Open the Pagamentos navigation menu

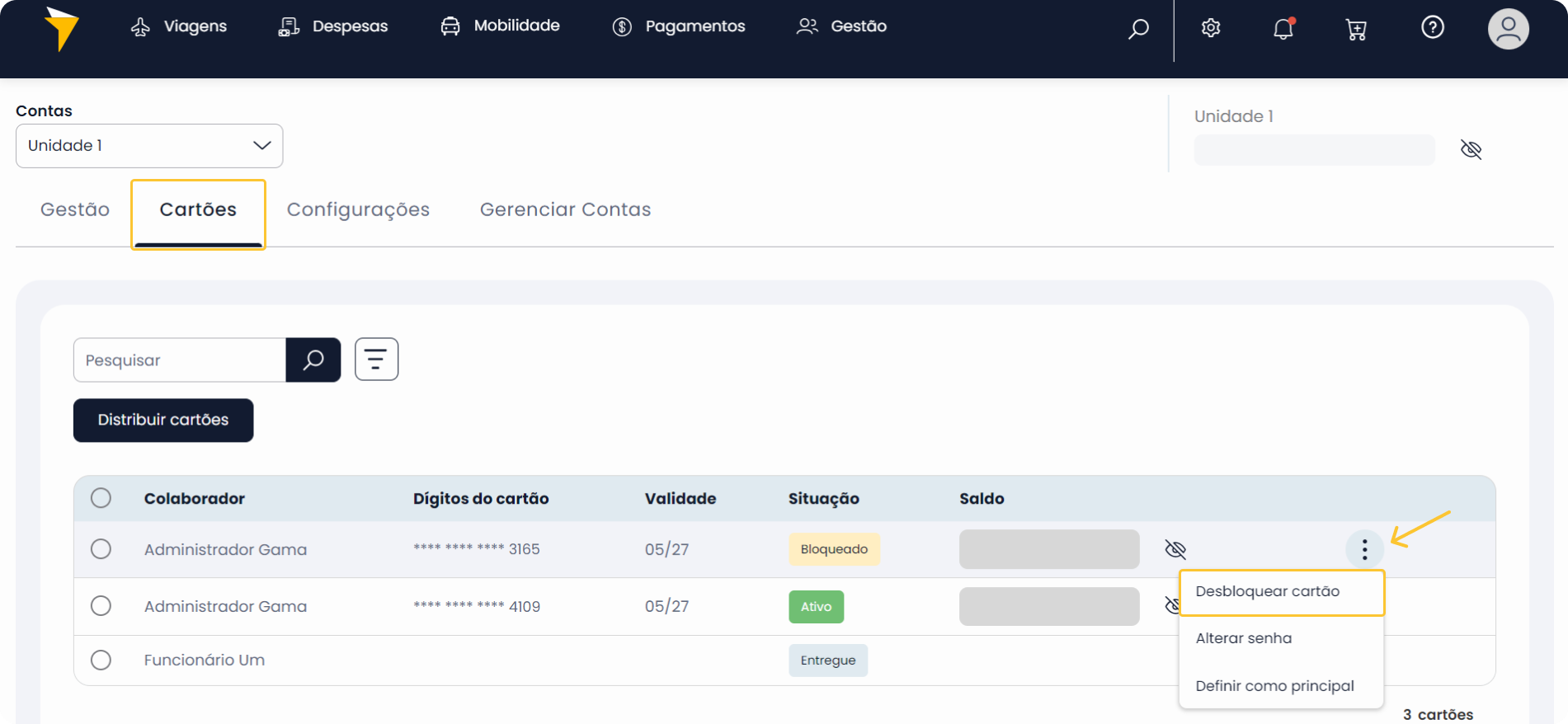click(678, 26)
